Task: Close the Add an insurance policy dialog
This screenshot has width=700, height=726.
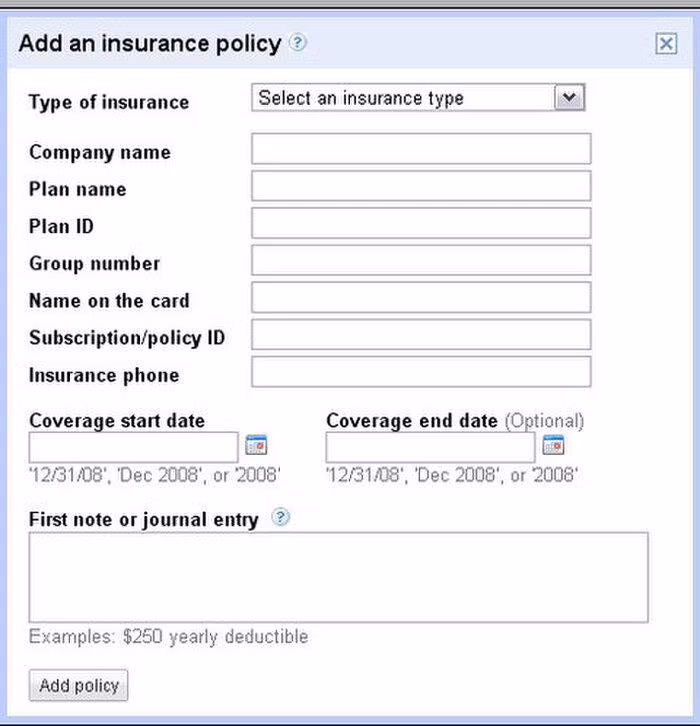Action: (666, 43)
